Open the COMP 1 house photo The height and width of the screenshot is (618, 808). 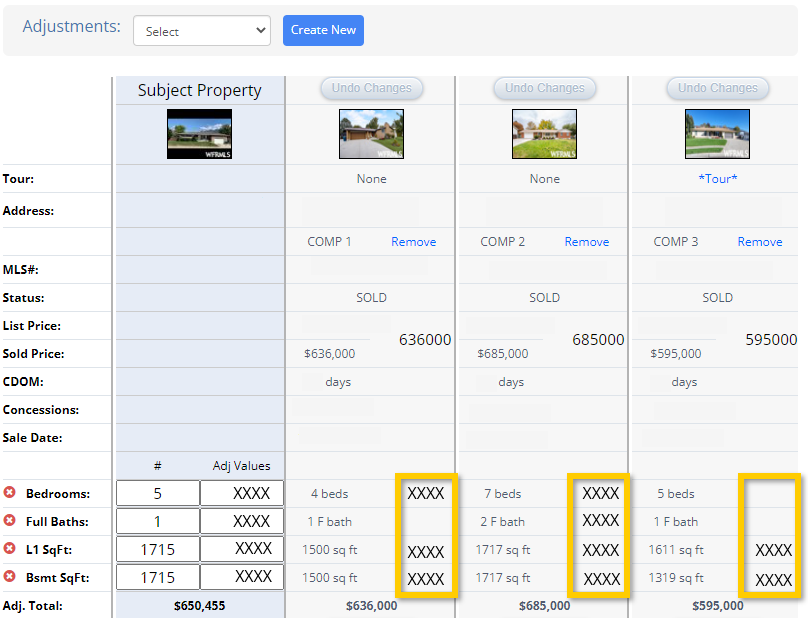(x=371, y=135)
